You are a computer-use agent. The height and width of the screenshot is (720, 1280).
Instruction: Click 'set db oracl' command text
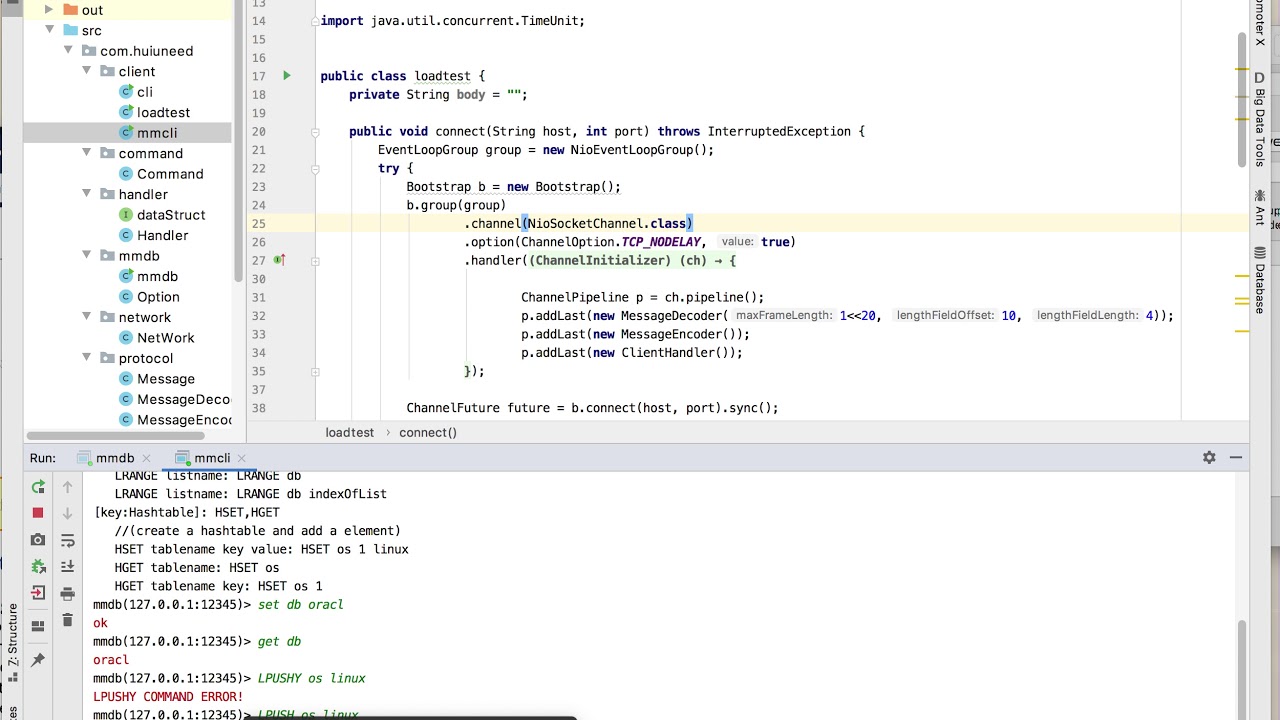300,604
